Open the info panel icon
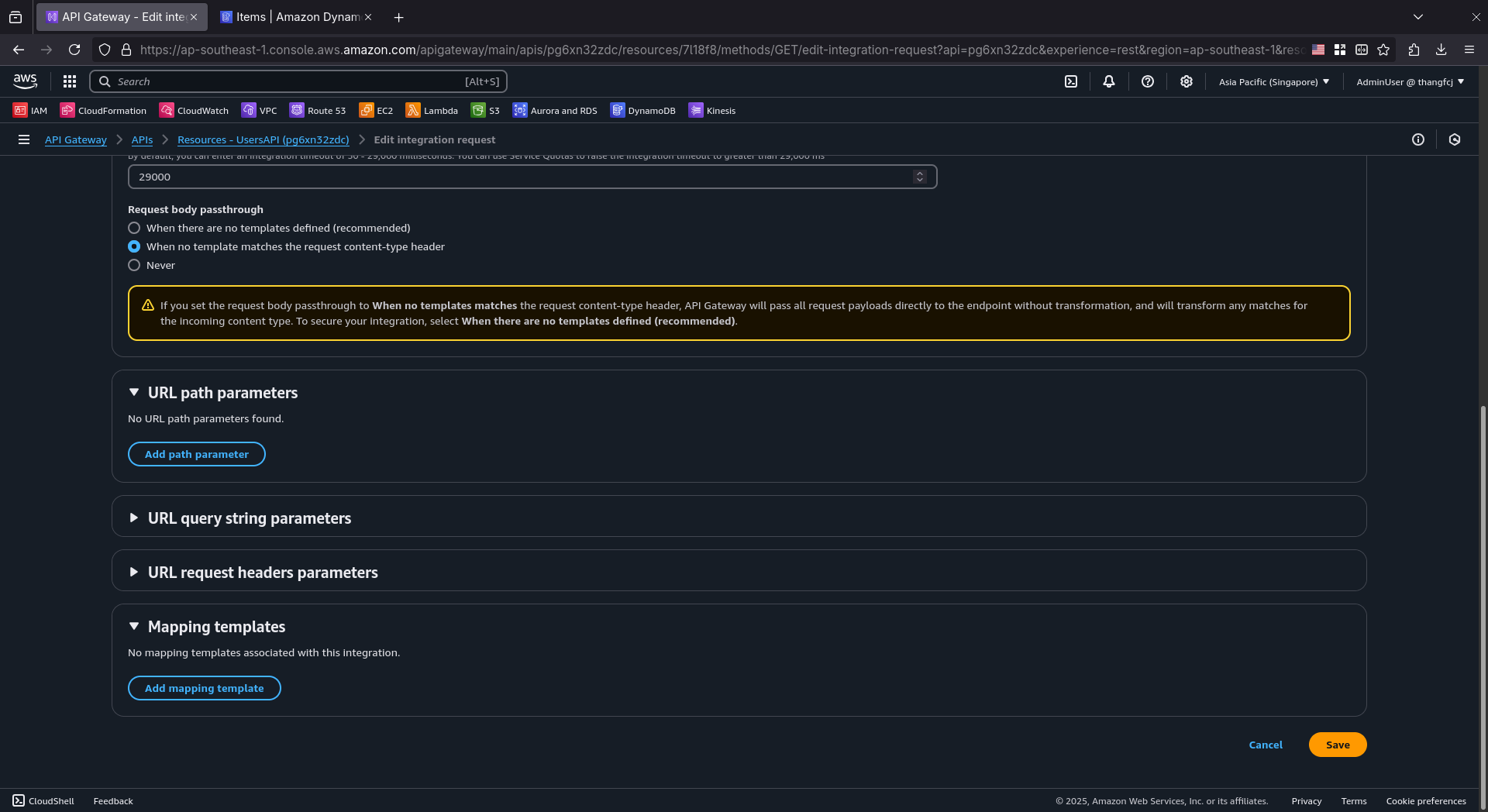Screen dimensions: 1488x812 1418,139
